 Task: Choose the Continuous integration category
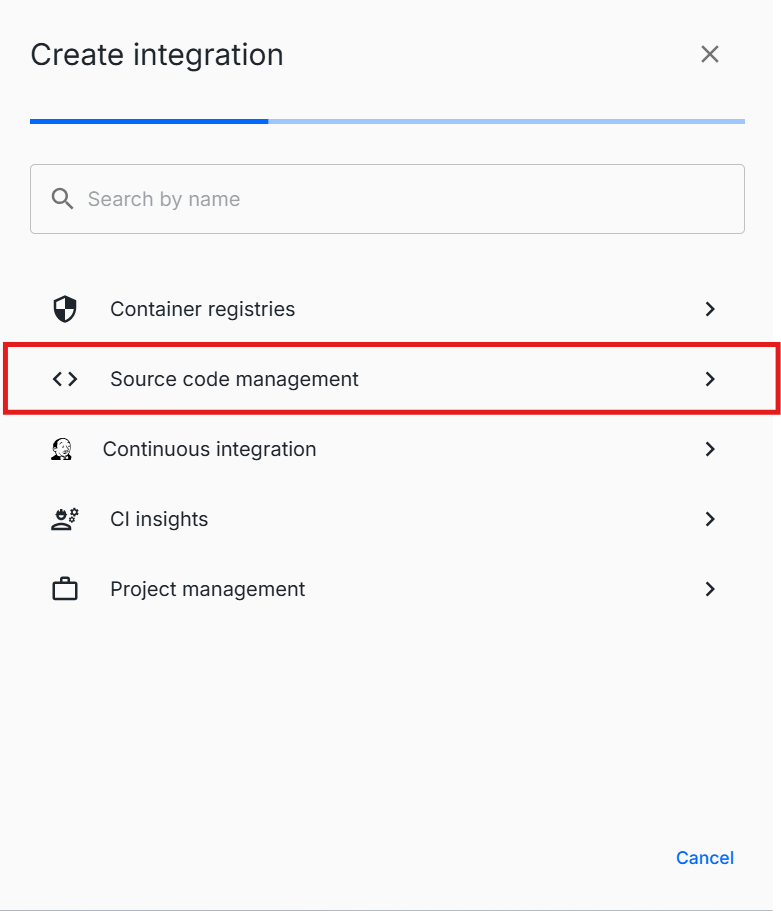coord(209,449)
